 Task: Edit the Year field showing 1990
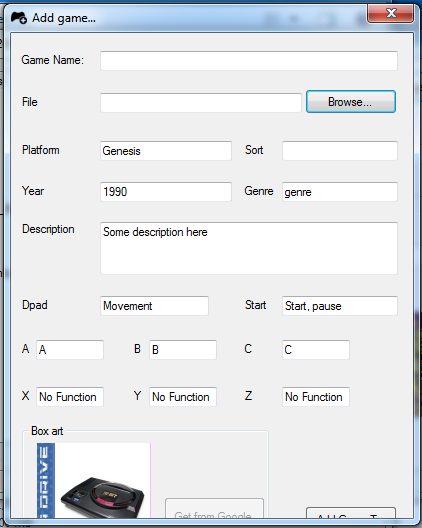point(166,192)
